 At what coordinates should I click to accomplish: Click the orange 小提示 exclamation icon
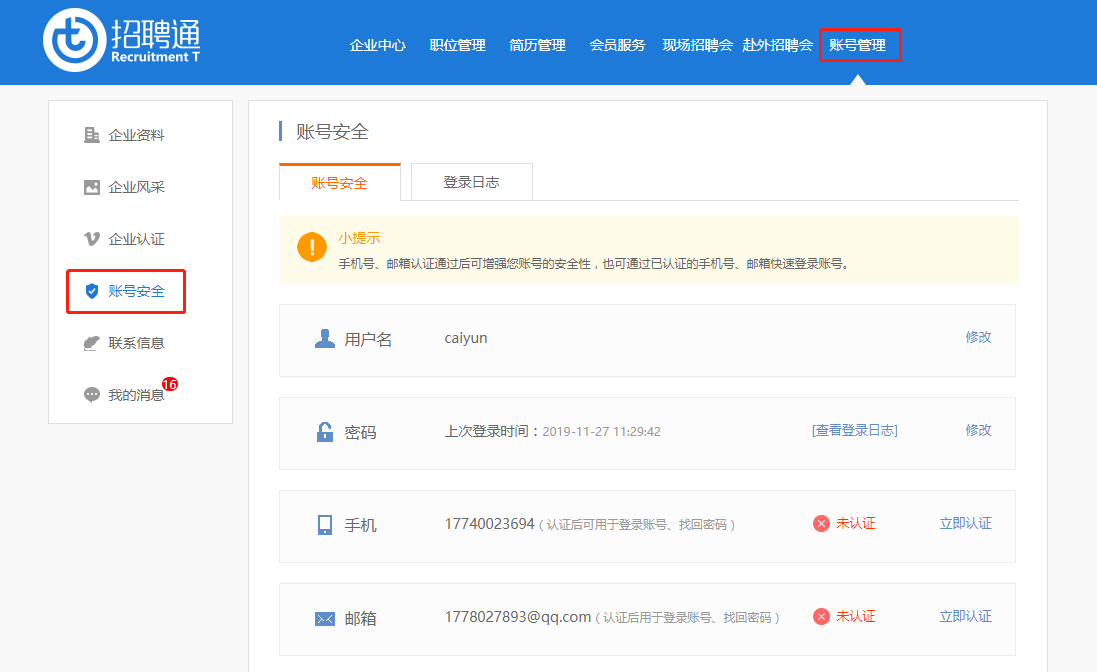[x=312, y=248]
